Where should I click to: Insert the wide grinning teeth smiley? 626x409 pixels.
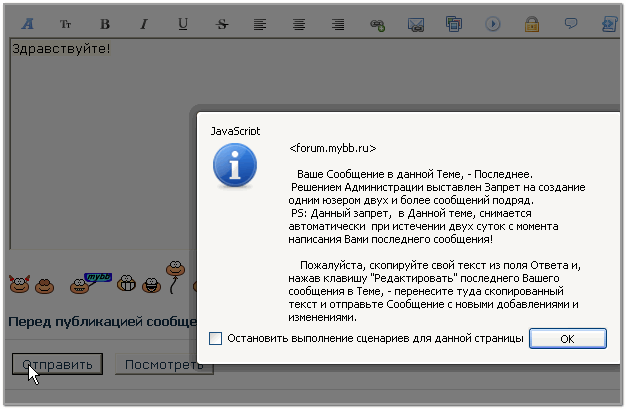pyautogui.click(x=127, y=283)
